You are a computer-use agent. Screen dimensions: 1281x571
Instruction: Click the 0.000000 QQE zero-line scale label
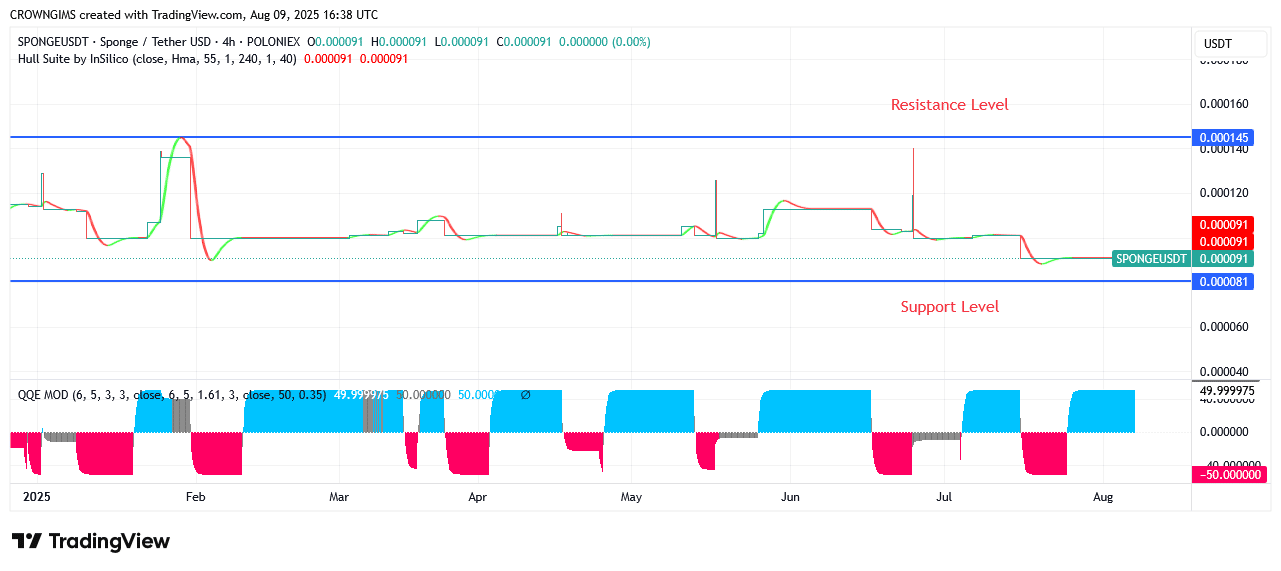pos(1224,432)
